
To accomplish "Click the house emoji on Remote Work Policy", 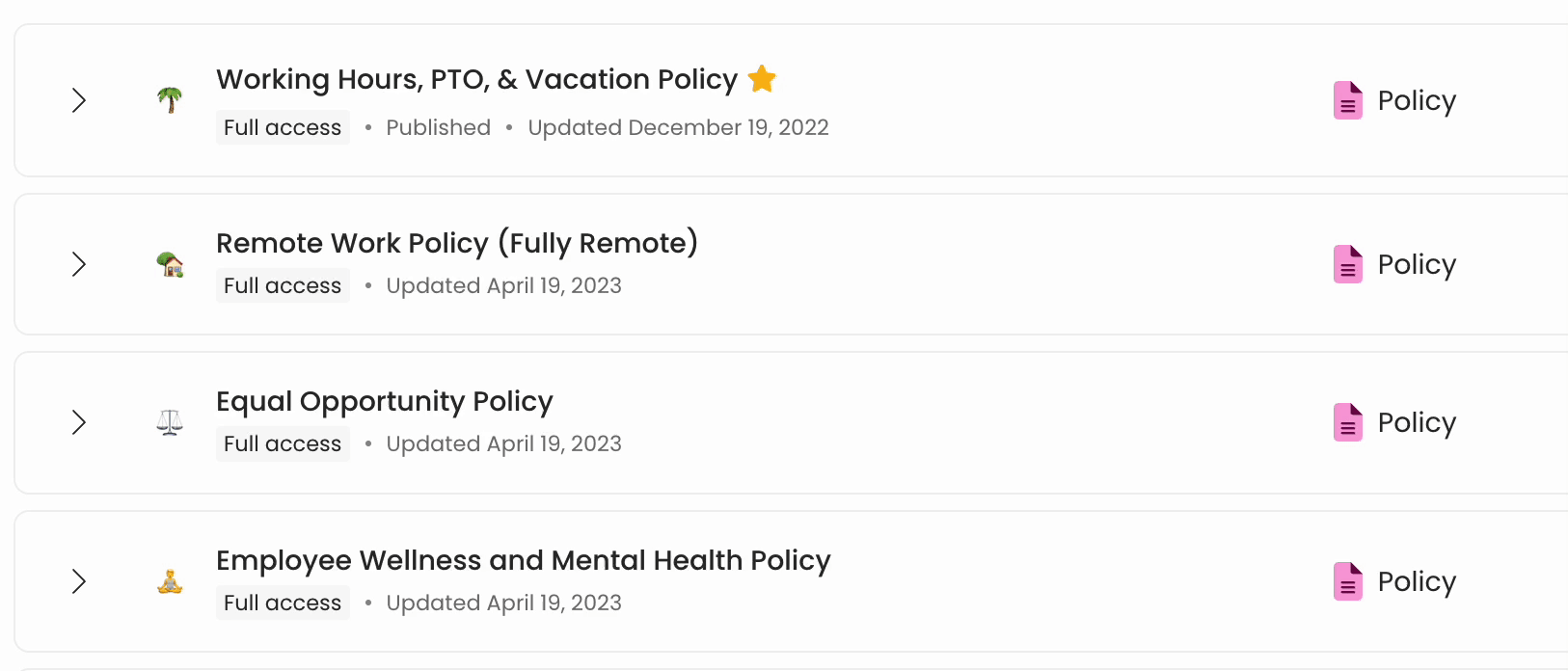I will [170, 264].
